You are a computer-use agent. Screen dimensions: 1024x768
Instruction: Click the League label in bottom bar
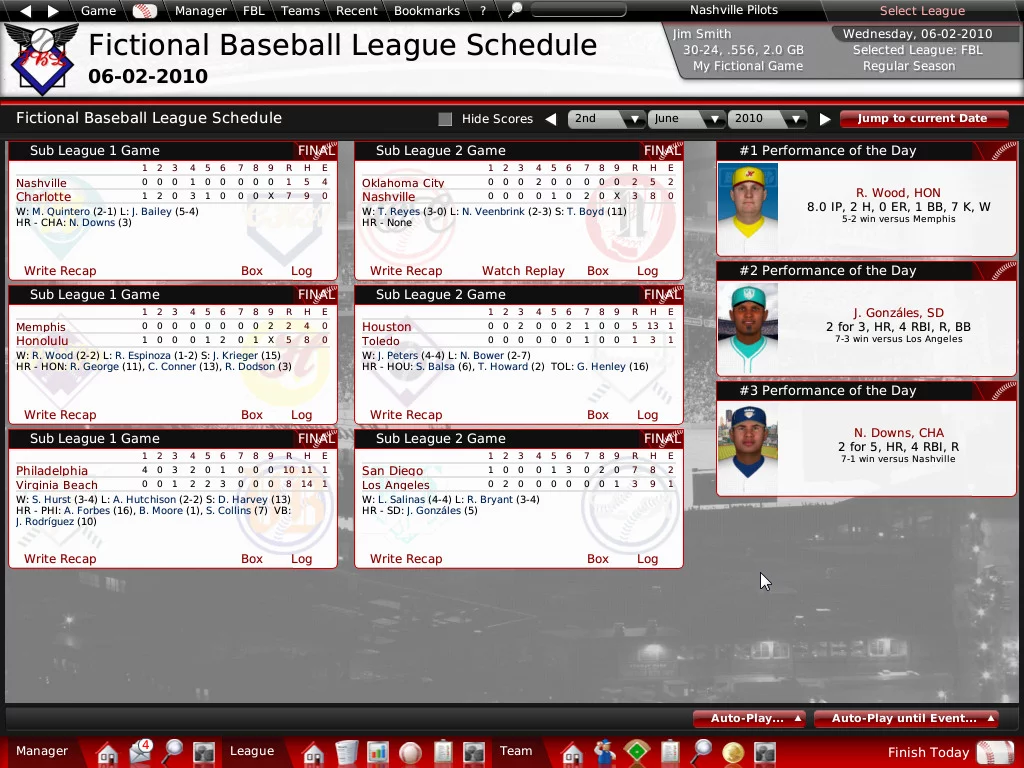251,751
